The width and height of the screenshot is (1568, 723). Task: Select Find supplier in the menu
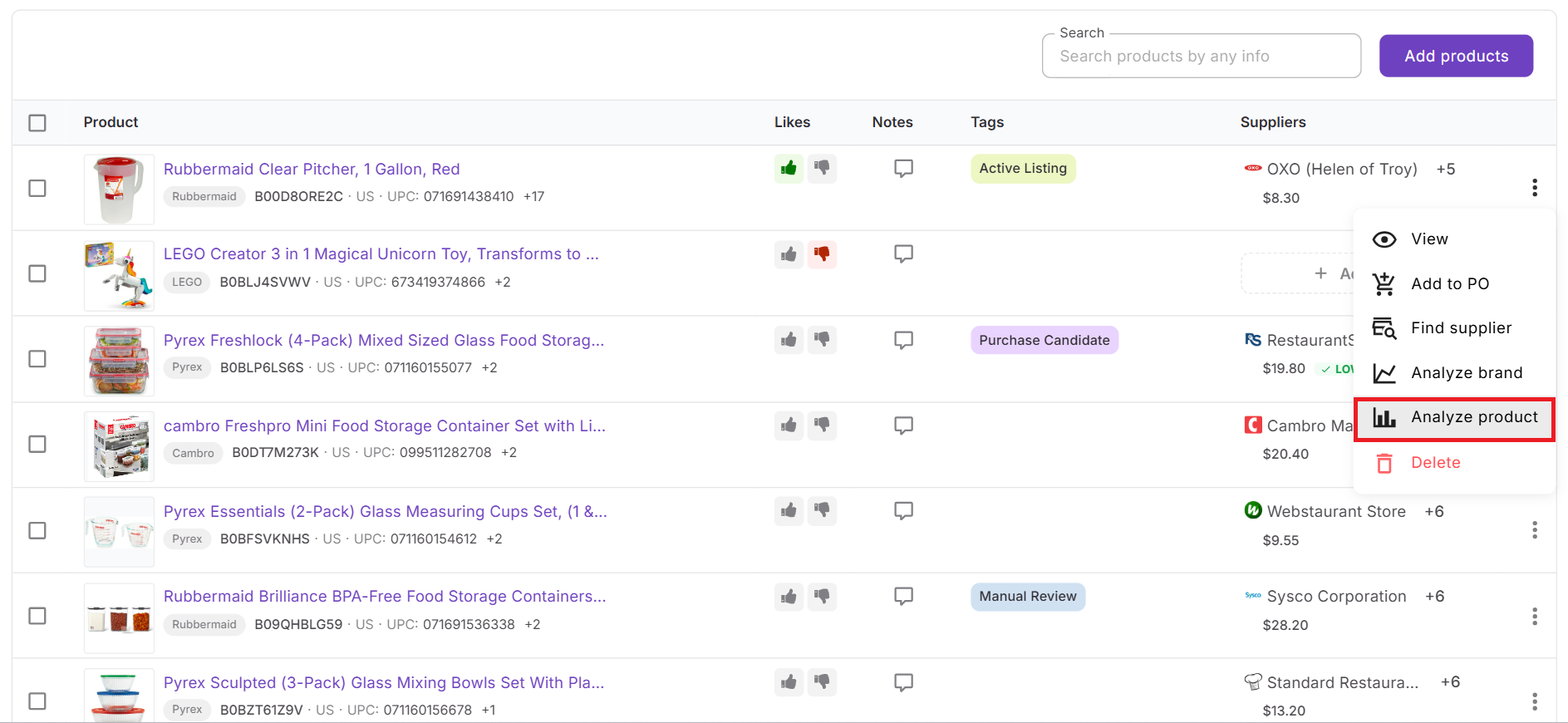click(1461, 328)
